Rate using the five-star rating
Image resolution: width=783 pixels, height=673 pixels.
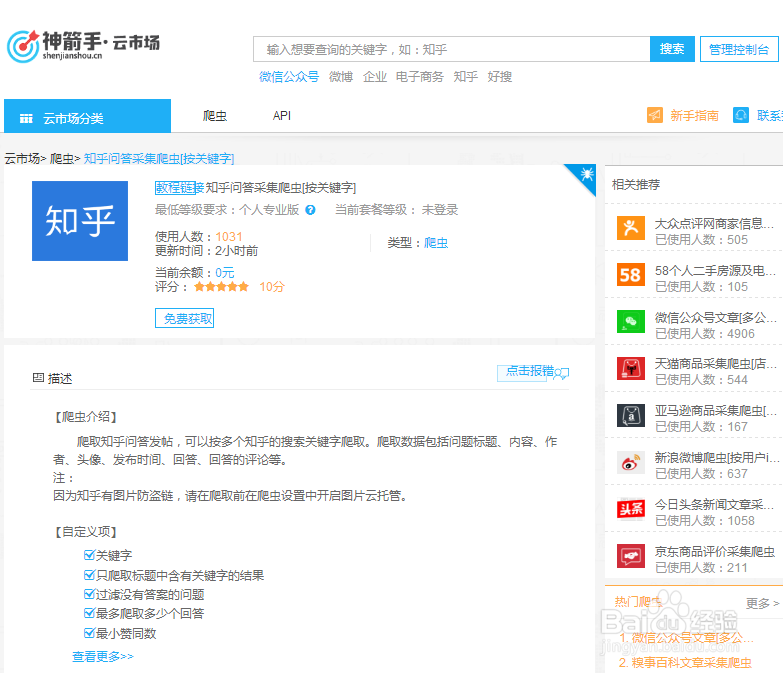[x=221, y=287]
